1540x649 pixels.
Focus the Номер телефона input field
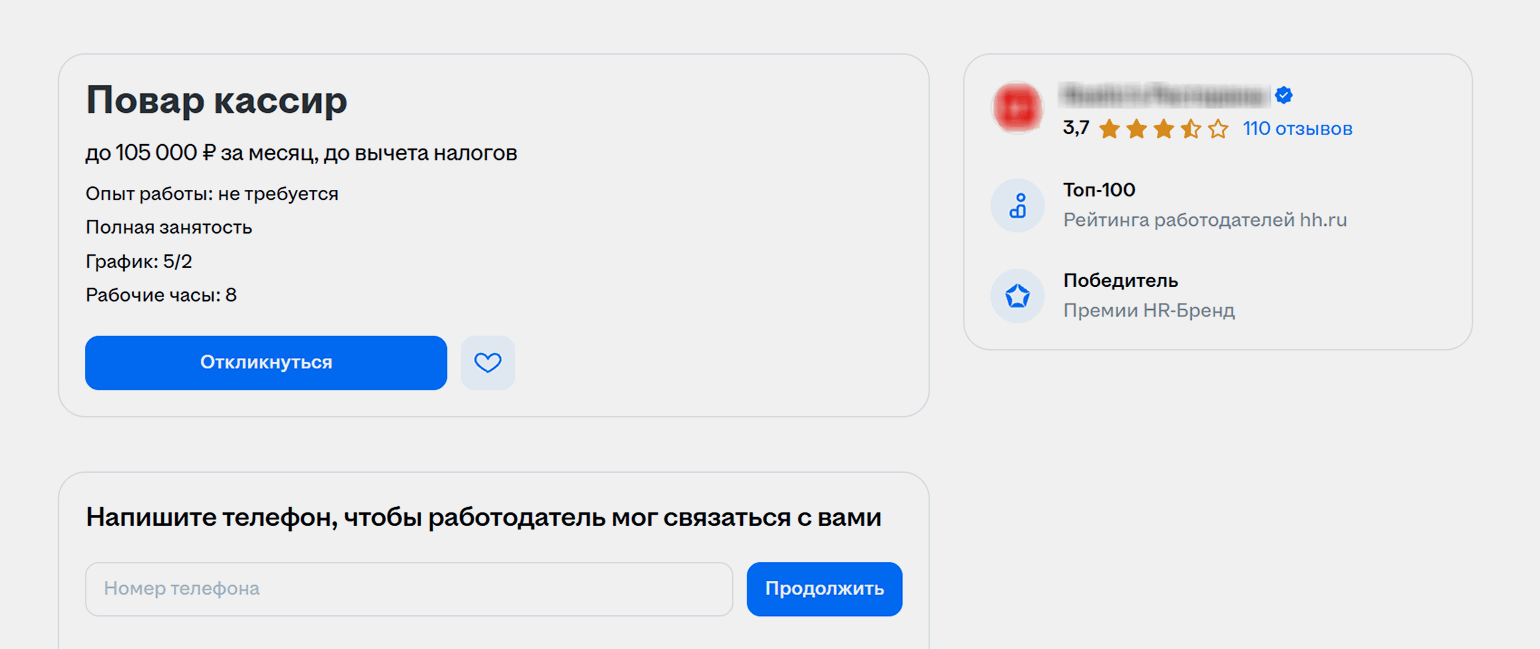click(409, 589)
